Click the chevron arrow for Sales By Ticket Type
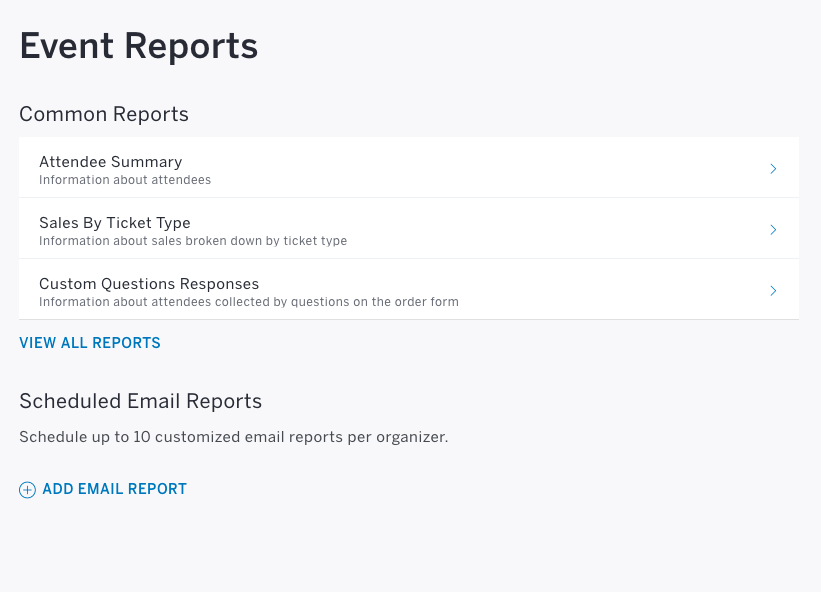Screen dimensions: 821x592 pyautogui.click(x=773, y=230)
